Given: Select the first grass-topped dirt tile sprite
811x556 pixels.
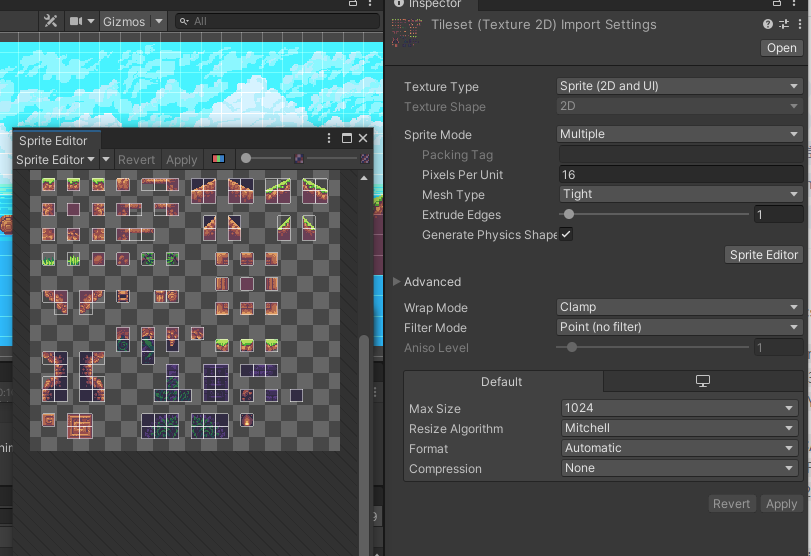Looking at the screenshot, I should pyautogui.click(x=49, y=184).
